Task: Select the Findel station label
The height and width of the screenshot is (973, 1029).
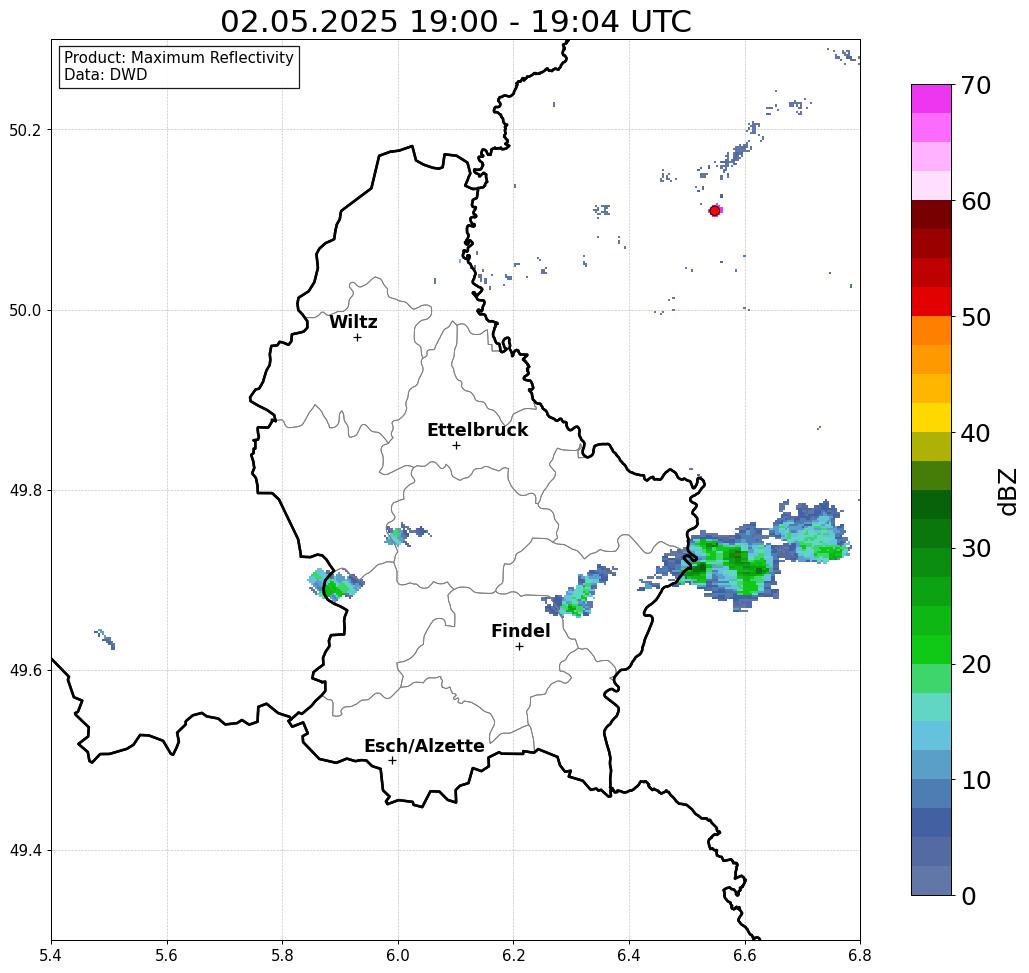Action: click(520, 631)
